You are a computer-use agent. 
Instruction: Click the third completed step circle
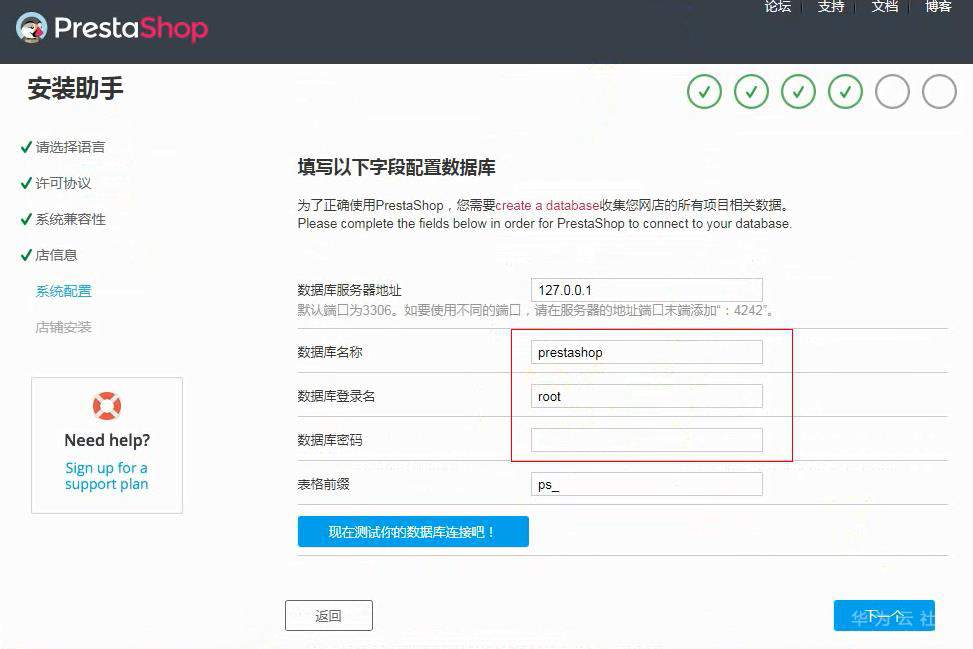point(799,92)
